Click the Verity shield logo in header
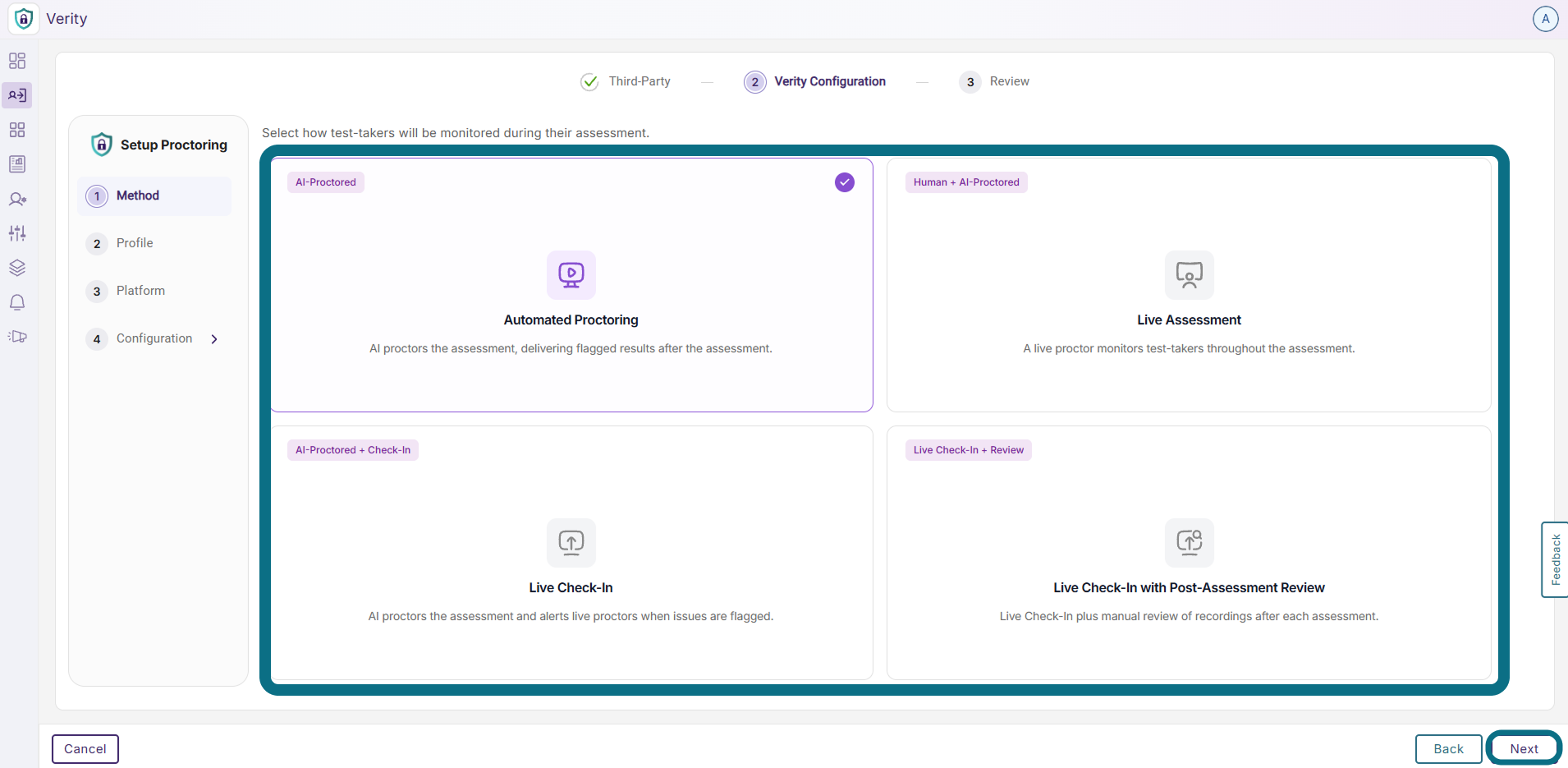Screen dimensions: 1568x768 point(24,18)
